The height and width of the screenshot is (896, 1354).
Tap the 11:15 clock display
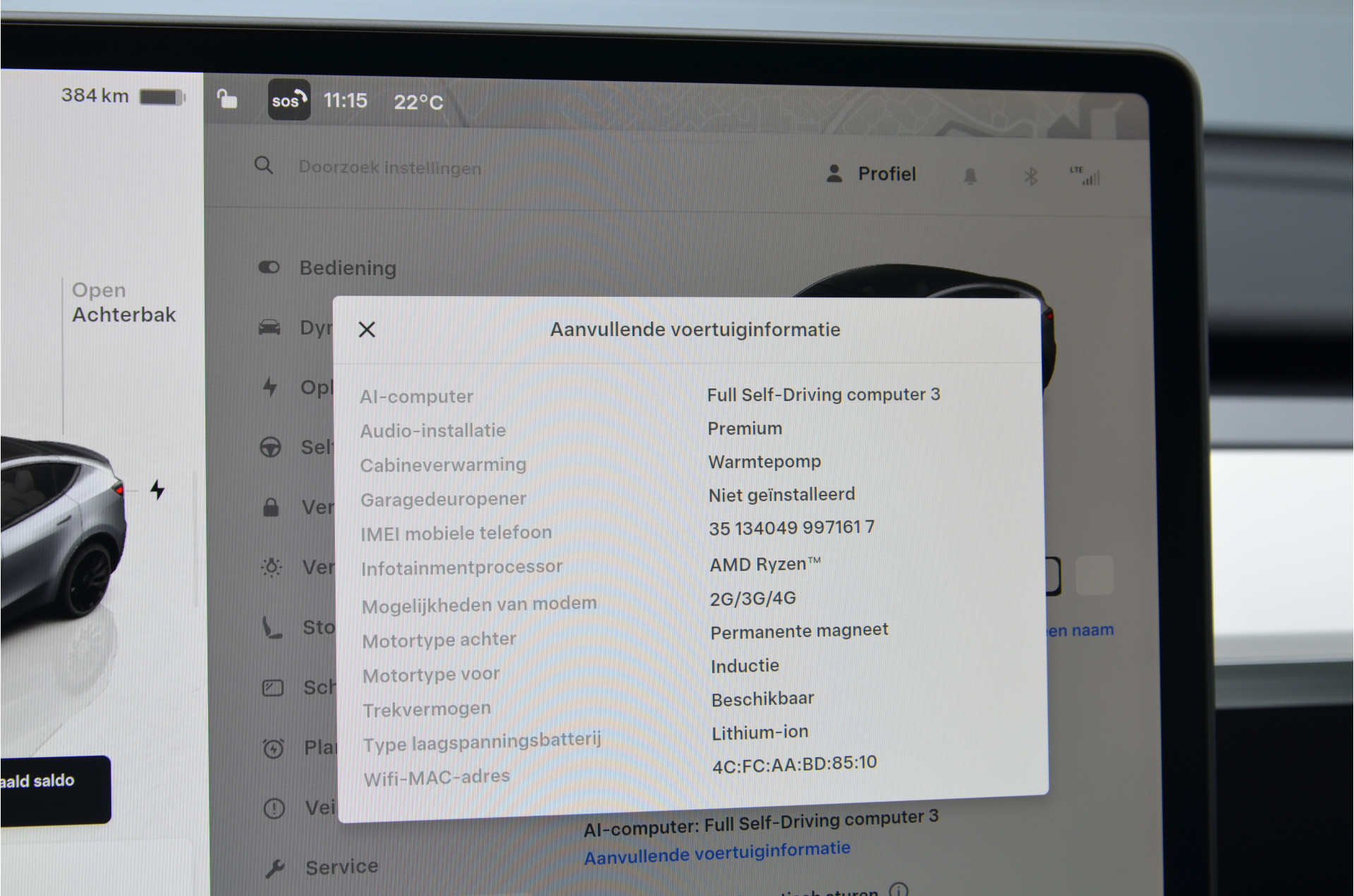(346, 101)
